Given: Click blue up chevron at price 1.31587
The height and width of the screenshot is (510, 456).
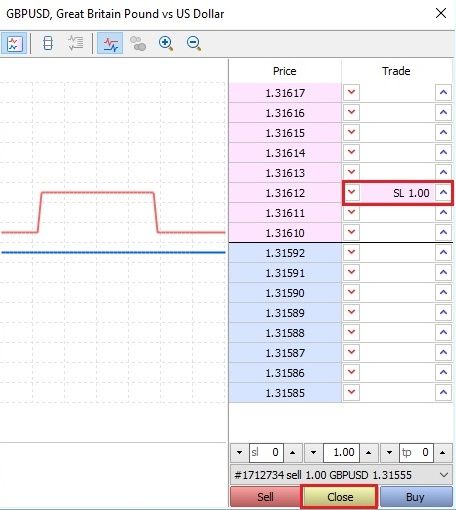Looking at the screenshot, I should [x=443, y=352].
